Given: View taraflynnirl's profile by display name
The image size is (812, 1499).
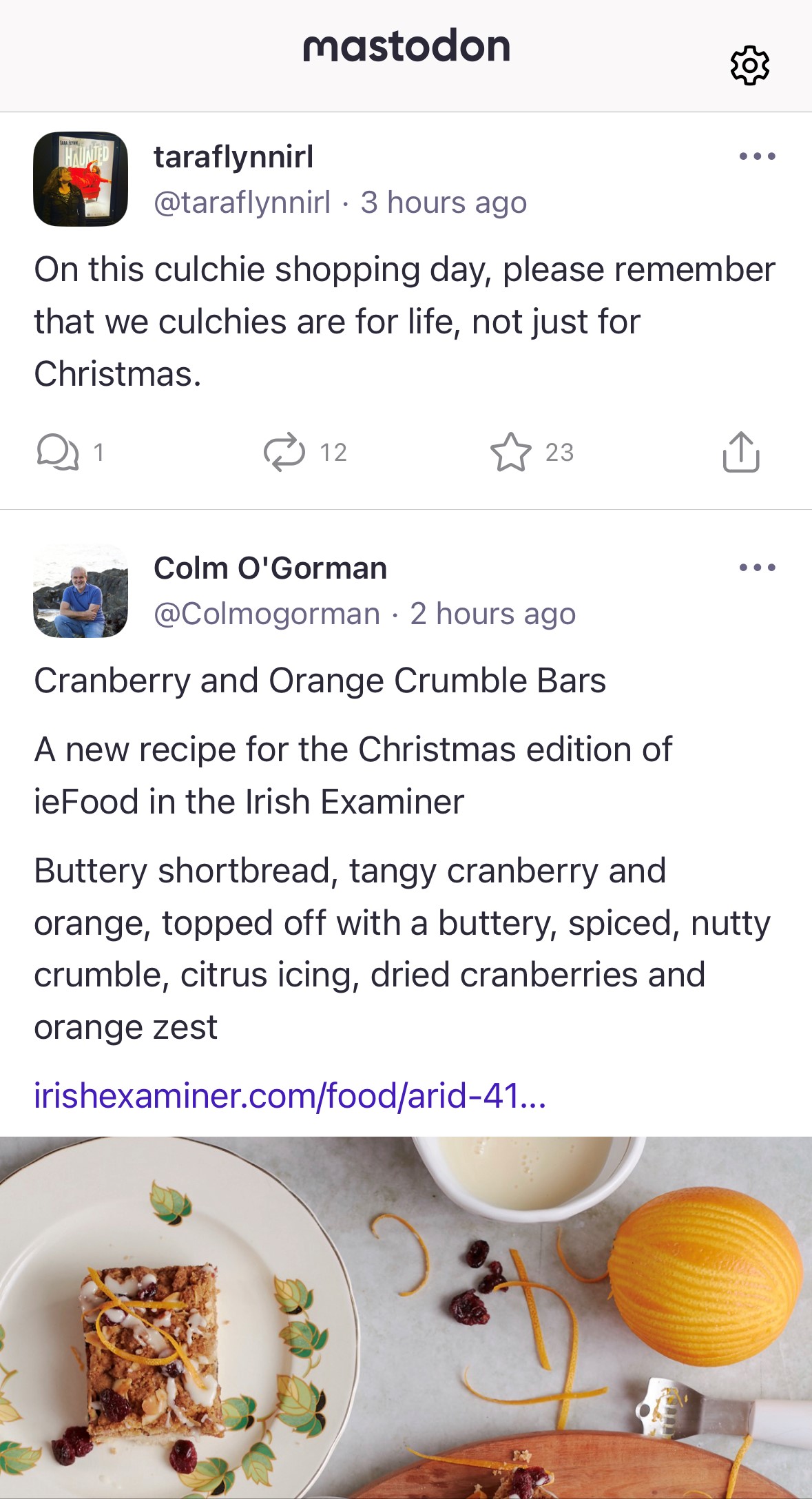Looking at the screenshot, I should pos(233,156).
